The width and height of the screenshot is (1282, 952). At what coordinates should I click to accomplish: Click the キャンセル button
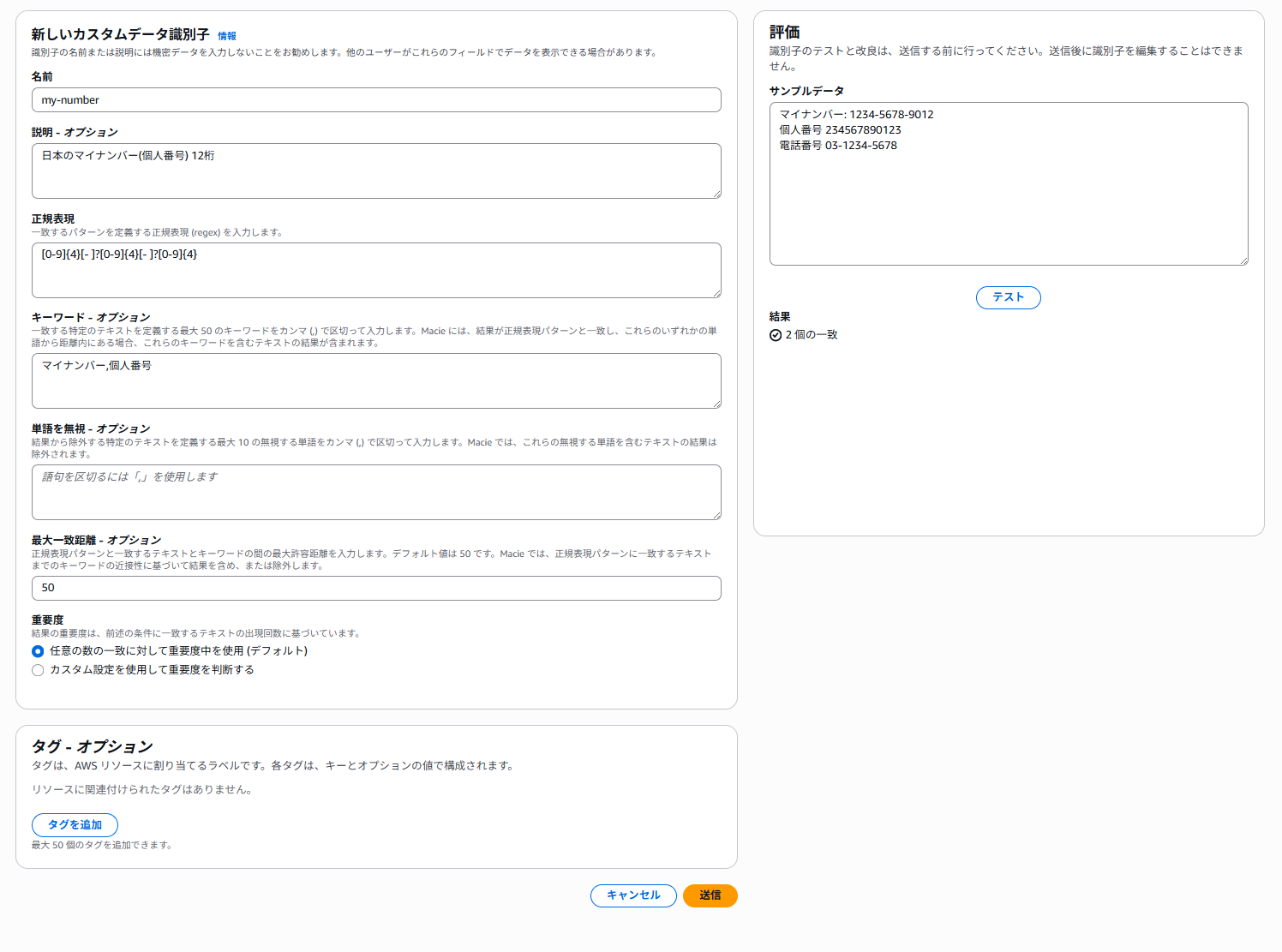pos(633,895)
